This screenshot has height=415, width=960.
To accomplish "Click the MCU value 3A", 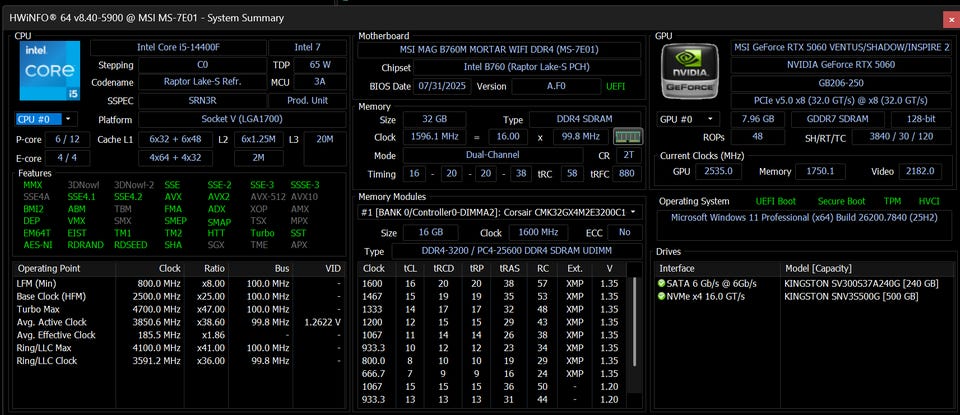I will click(x=320, y=82).
